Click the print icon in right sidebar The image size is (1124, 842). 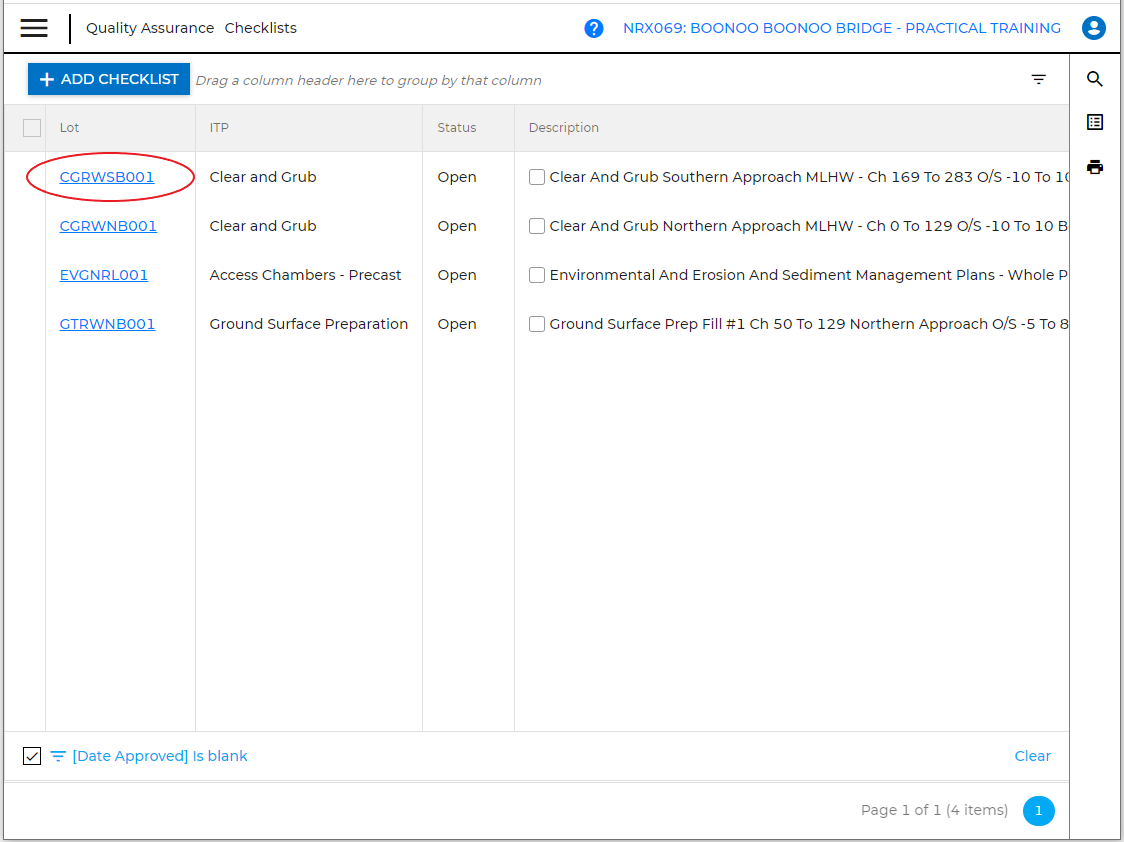[1095, 167]
